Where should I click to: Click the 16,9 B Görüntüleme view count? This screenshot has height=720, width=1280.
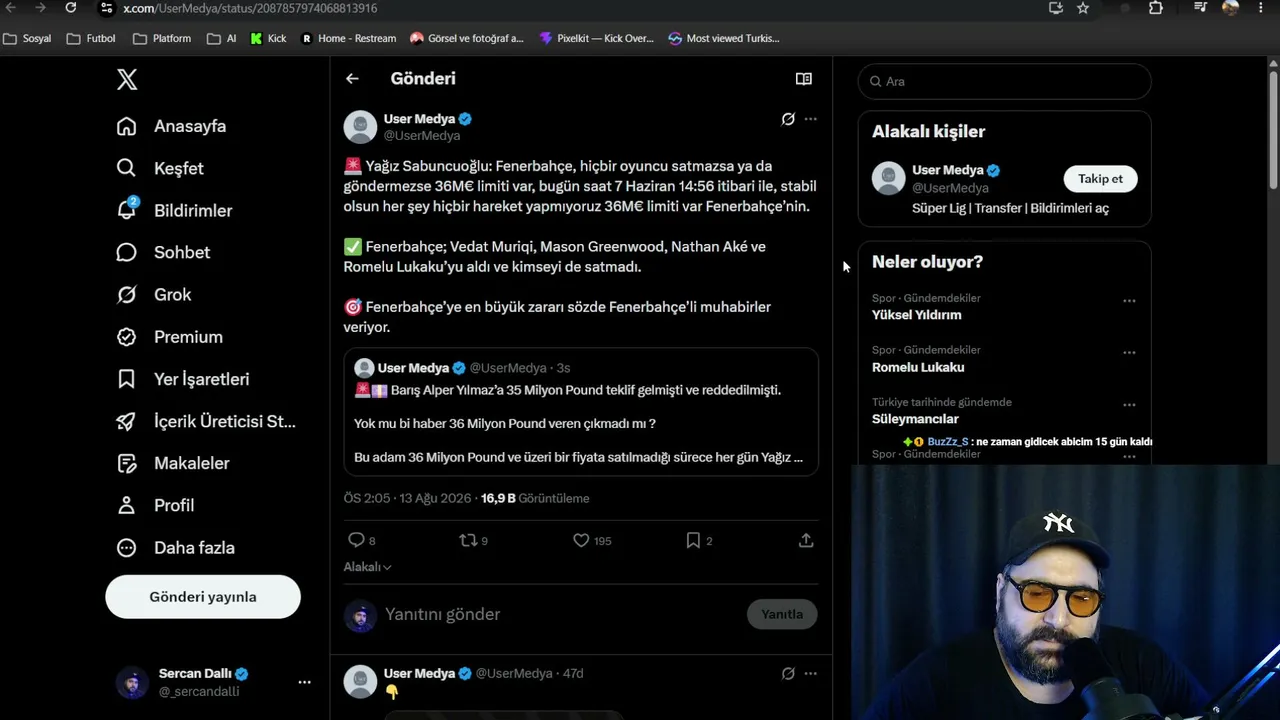[x=535, y=498]
